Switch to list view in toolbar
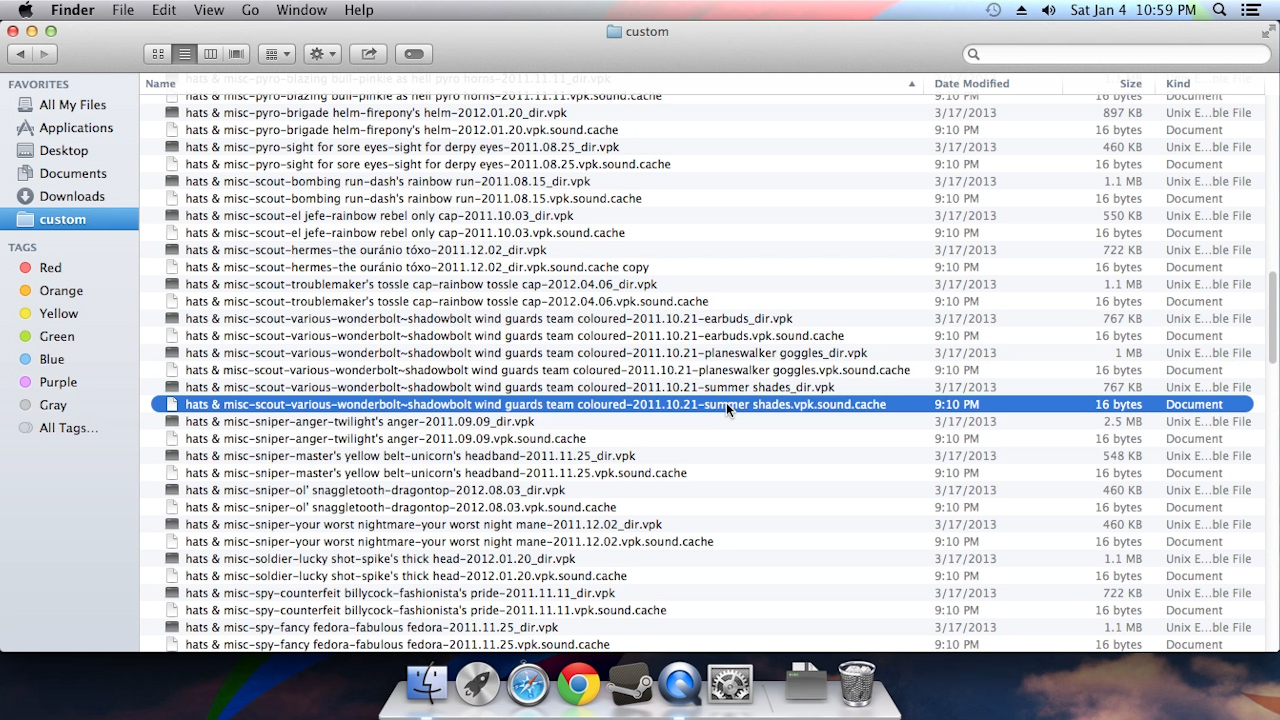The width and height of the screenshot is (1280, 720). point(184,54)
